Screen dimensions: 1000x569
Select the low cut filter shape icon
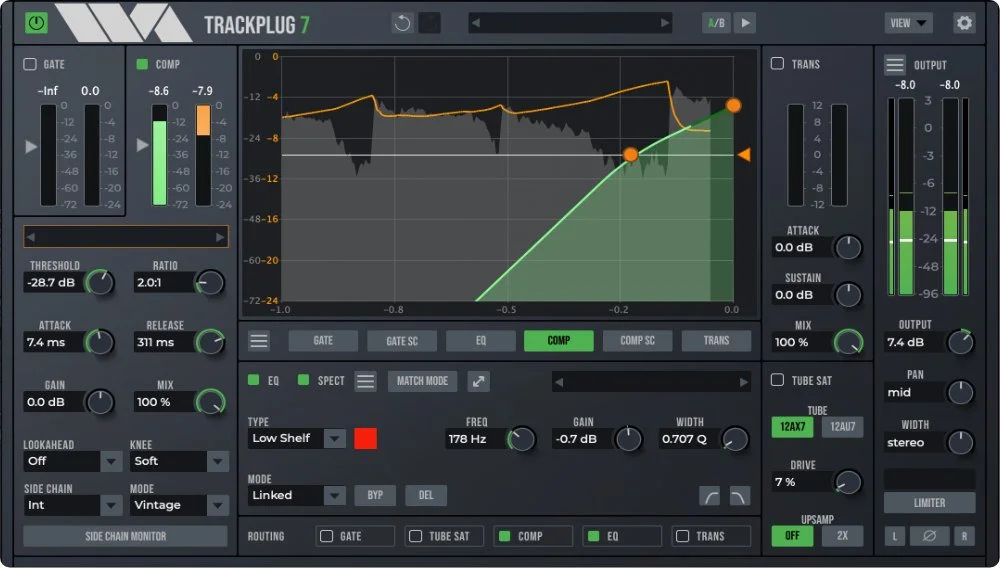click(x=710, y=496)
